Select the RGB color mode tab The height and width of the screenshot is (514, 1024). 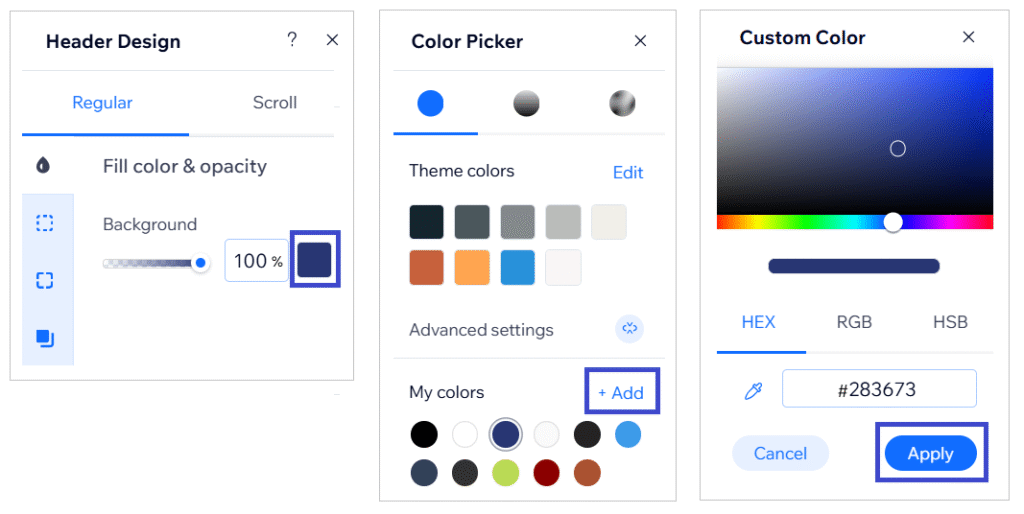854,322
